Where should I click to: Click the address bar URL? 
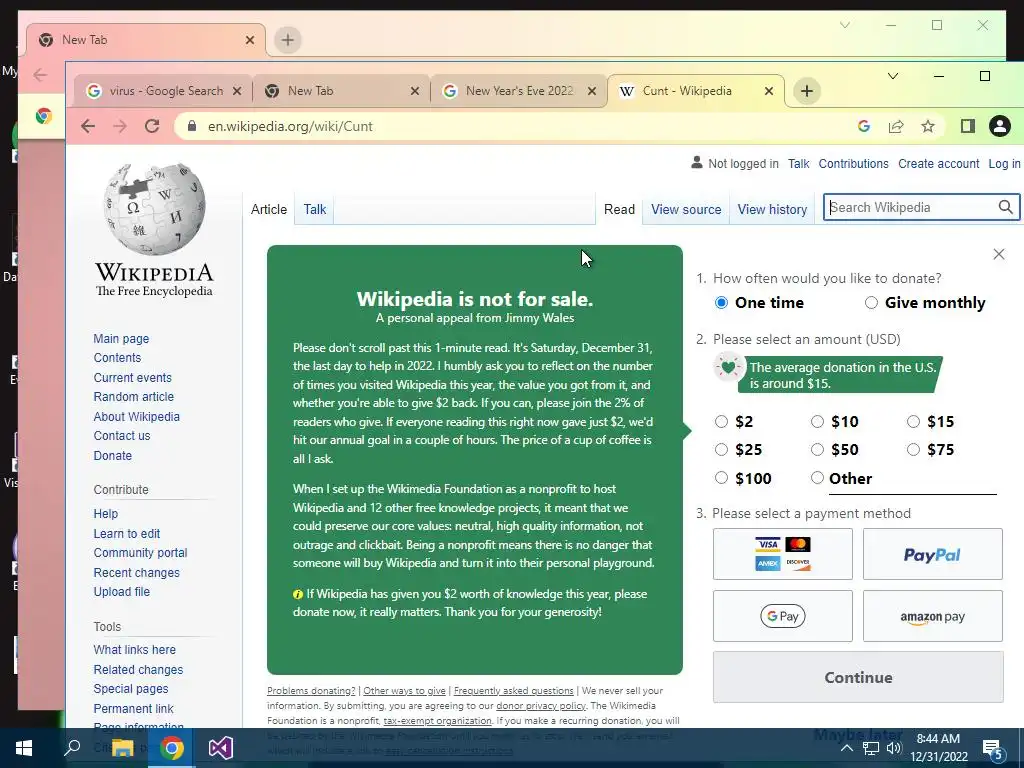point(290,126)
